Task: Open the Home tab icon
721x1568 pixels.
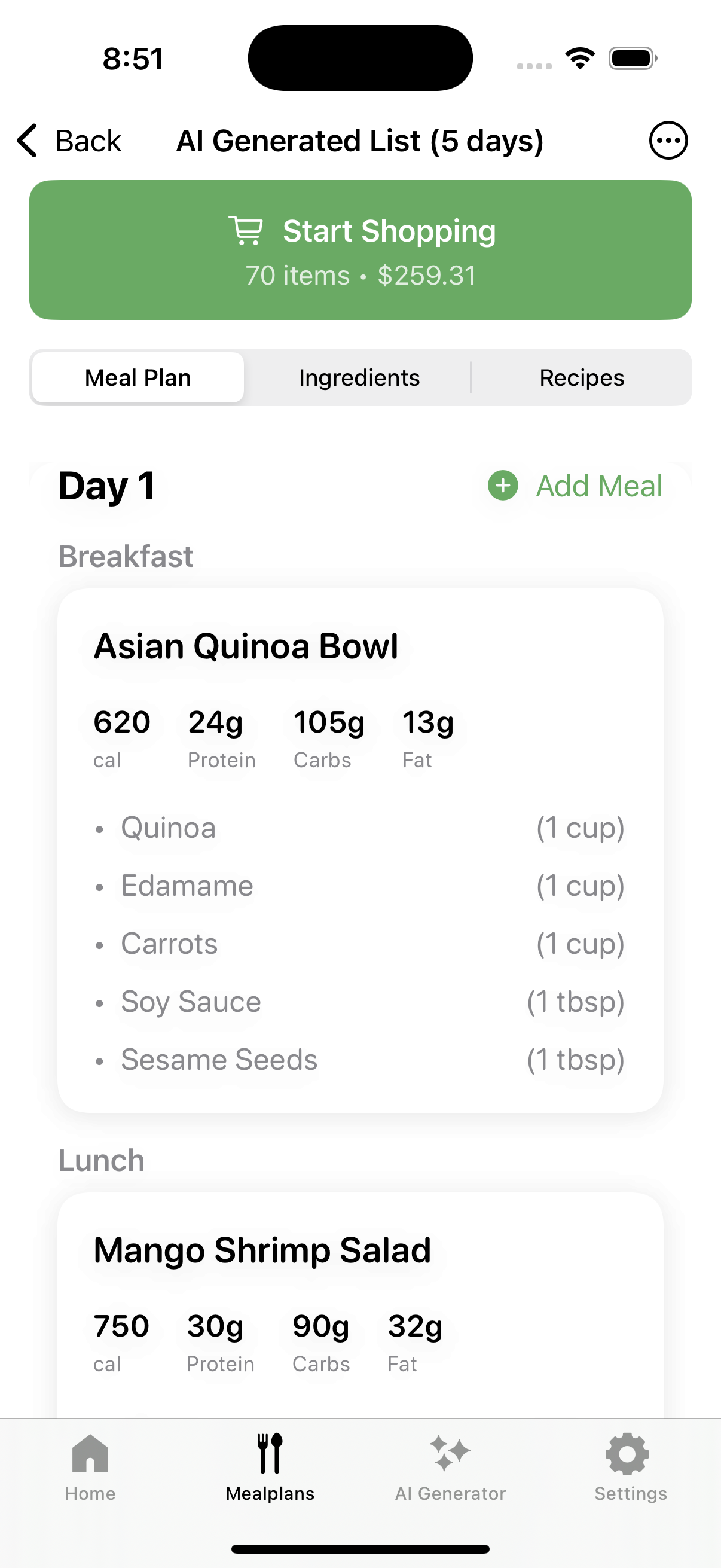Action: (x=90, y=1454)
